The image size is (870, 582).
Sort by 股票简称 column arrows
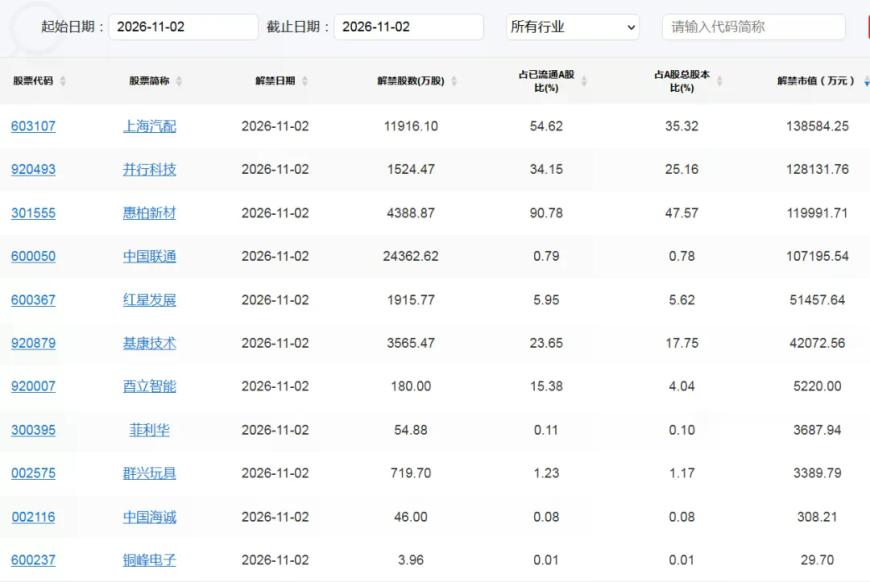click(179, 81)
